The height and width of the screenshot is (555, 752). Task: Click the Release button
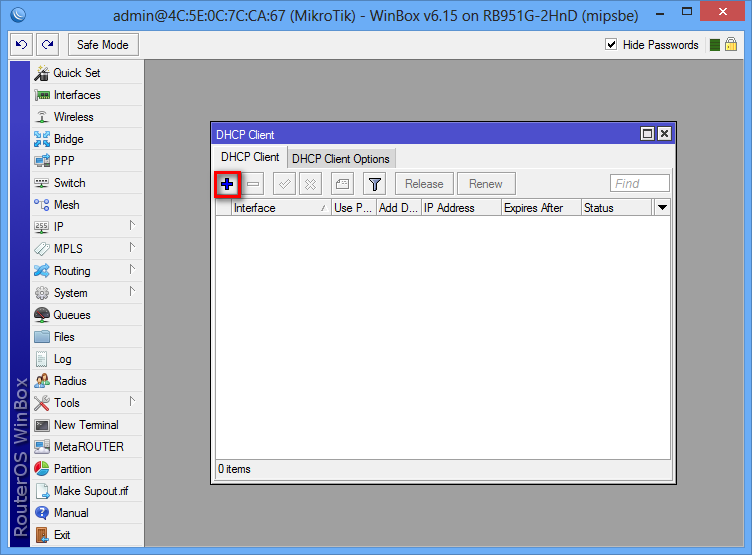pos(424,184)
